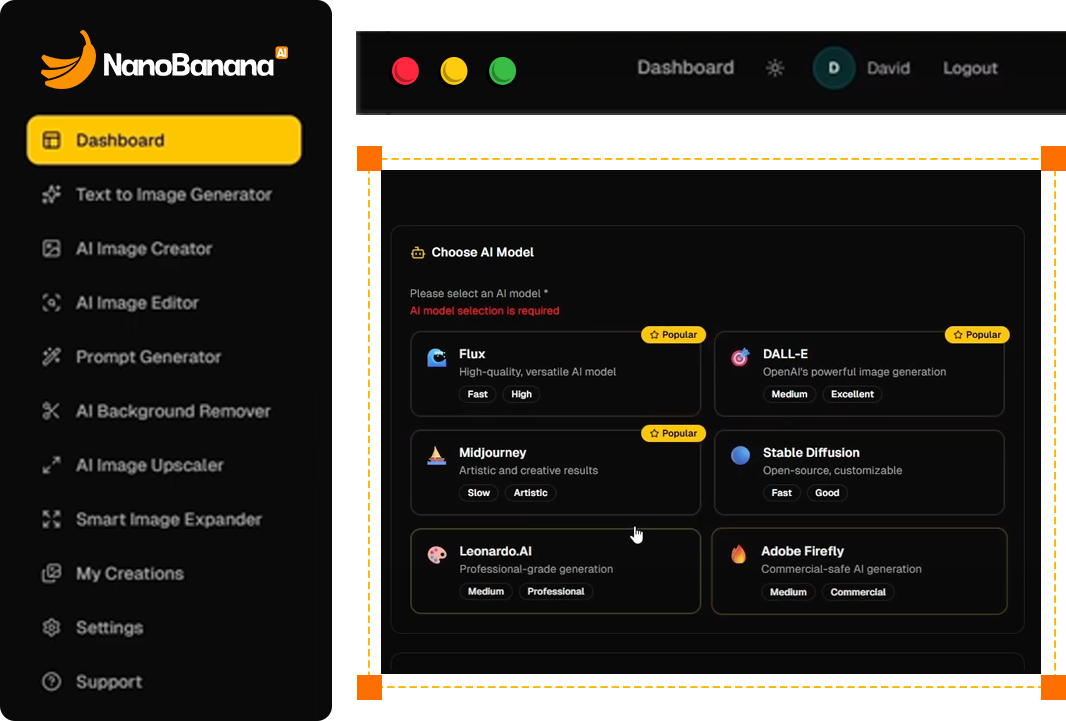Click the AI Image Creator picture icon
Screen dimensions: 1066x721
[52, 249]
